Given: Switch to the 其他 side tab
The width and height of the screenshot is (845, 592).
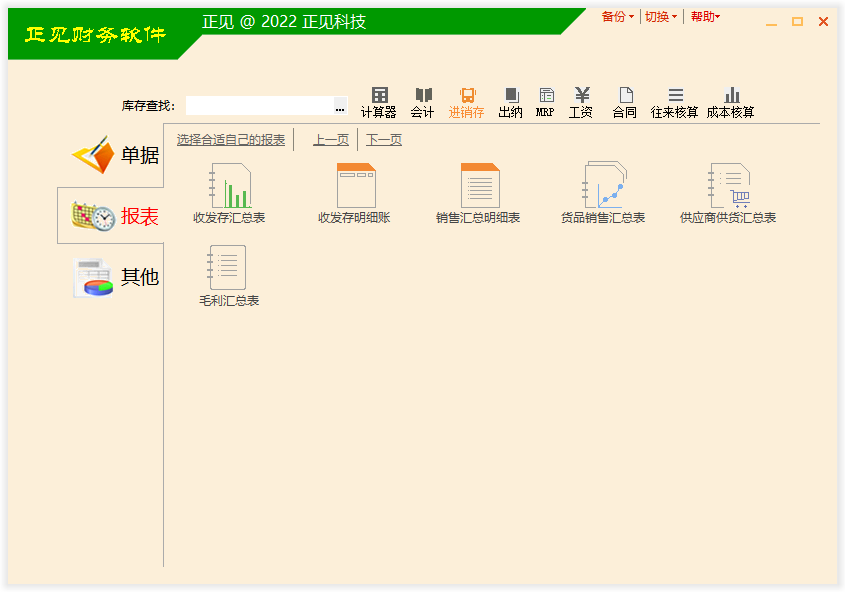Looking at the screenshot, I should [x=115, y=277].
